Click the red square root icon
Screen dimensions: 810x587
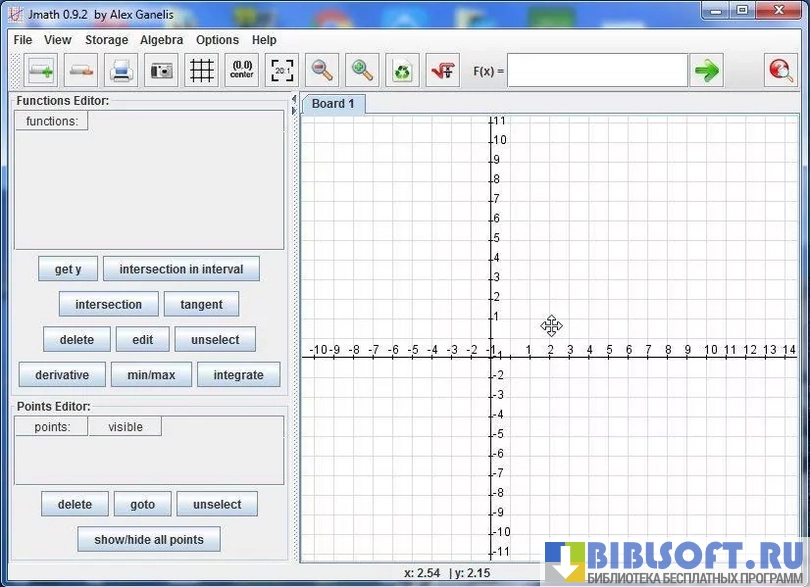click(x=442, y=71)
